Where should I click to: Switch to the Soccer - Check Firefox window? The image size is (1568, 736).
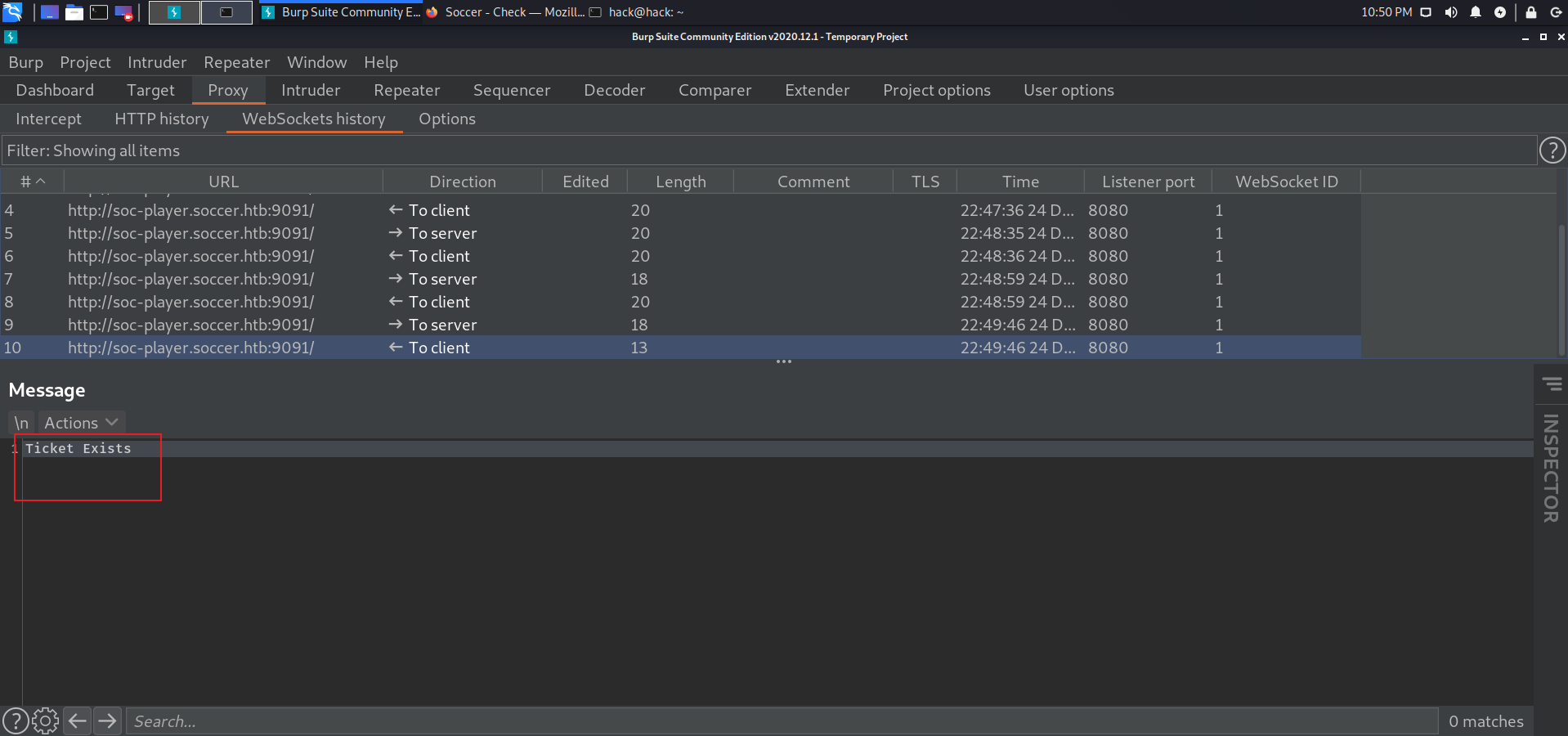pyautogui.click(x=505, y=12)
